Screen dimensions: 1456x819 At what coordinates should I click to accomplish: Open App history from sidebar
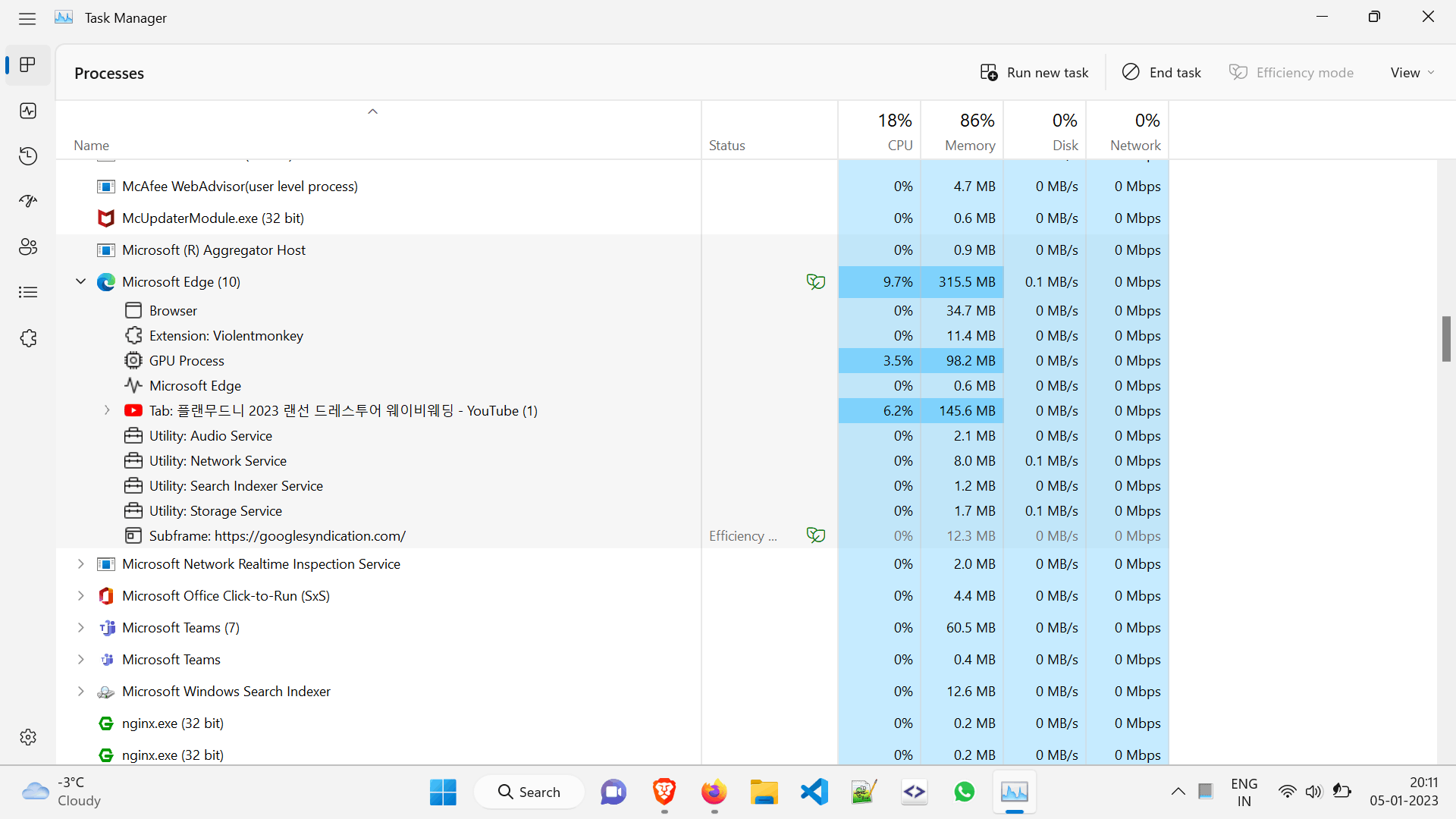pos(28,156)
